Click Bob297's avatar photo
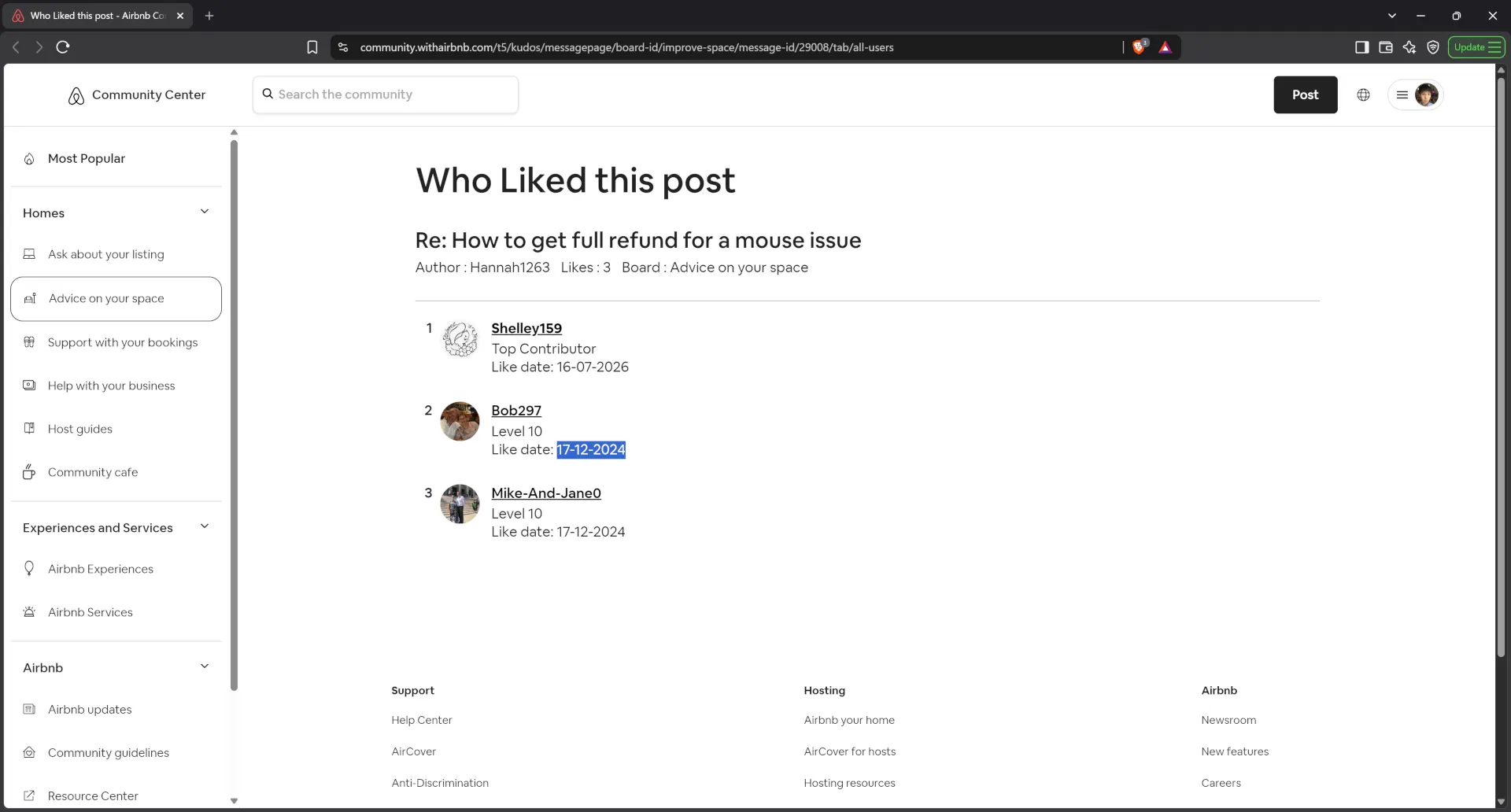1511x812 pixels. tap(460, 422)
